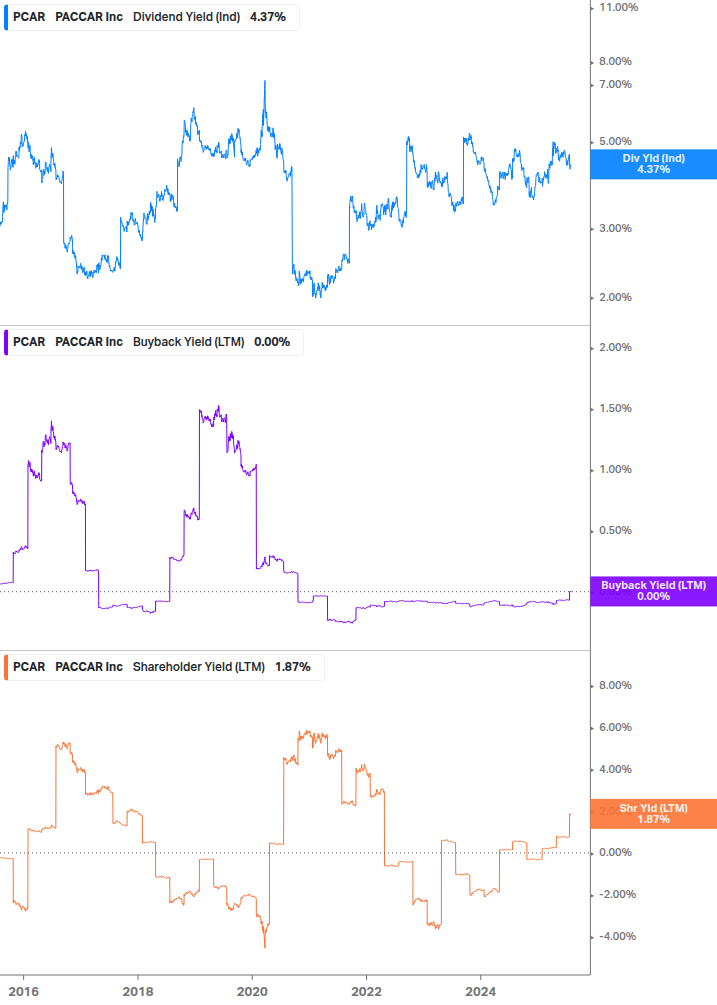
Task: Click the 2022 label on the time axis
Action: 366,992
